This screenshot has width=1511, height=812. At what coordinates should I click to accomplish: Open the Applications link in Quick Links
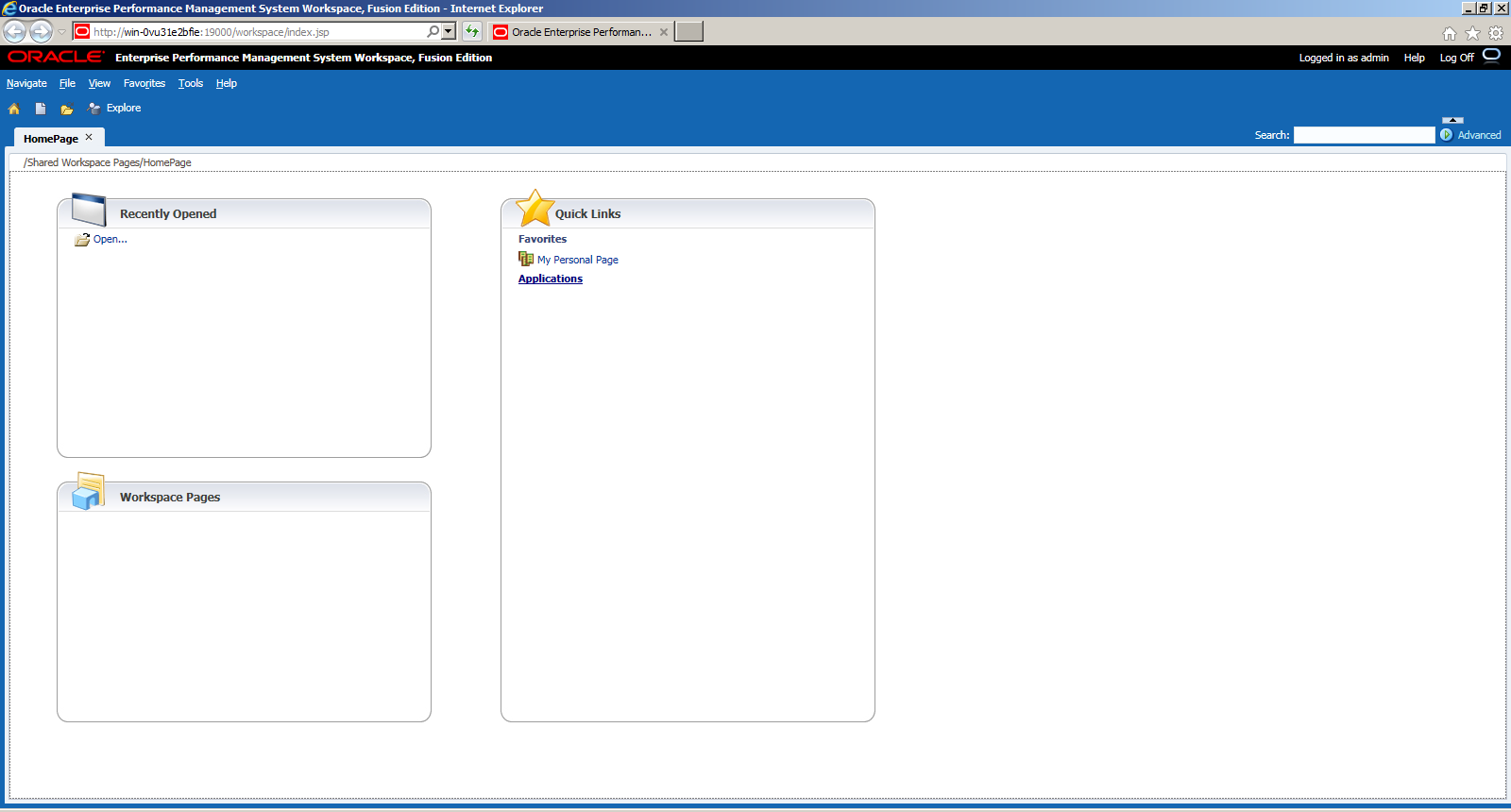(x=551, y=279)
